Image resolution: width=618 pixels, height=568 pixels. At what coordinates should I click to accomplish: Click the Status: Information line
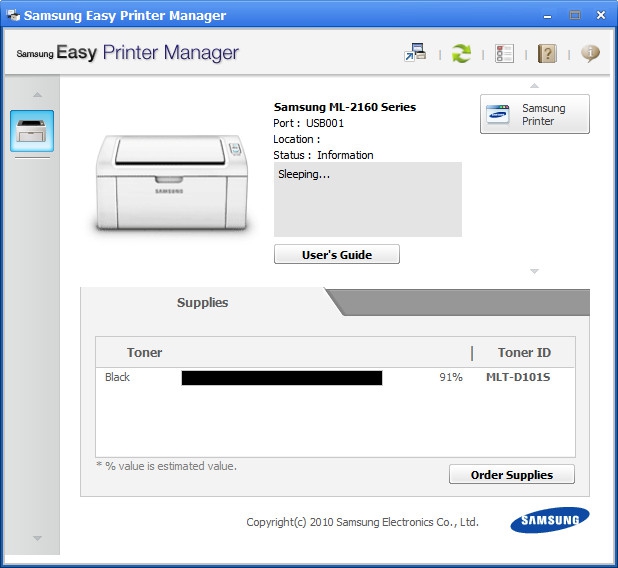[x=323, y=155]
